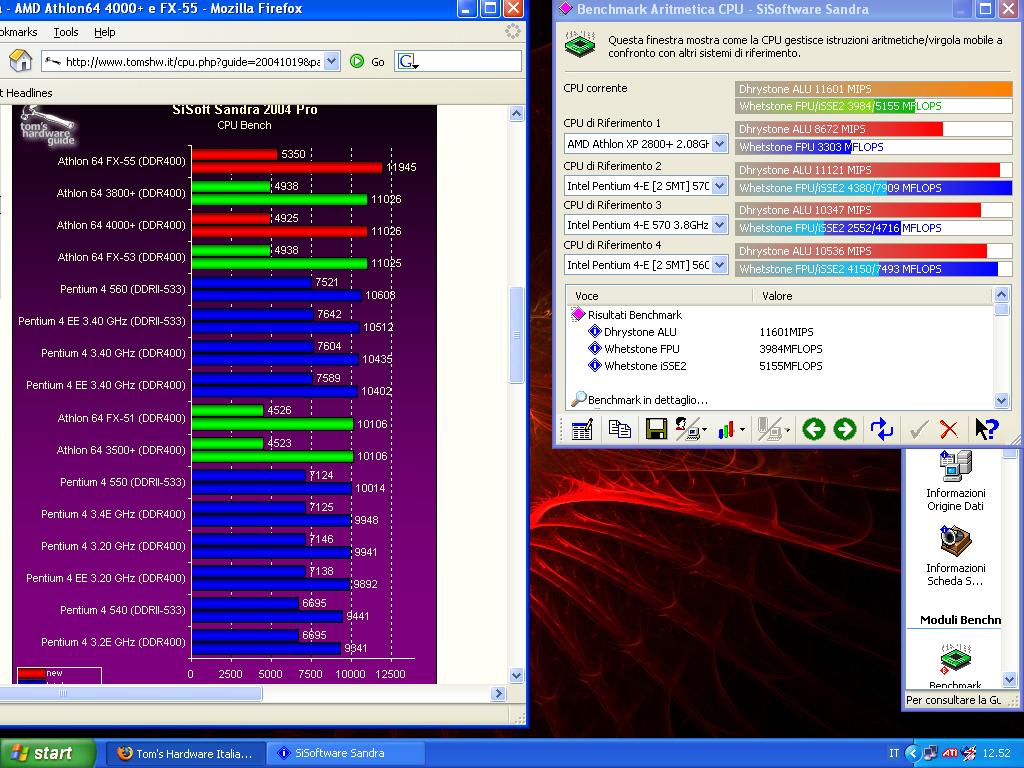The height and width of the screenshot is (768, 1024).
Task: Click the Headlines bookmark toolbar item
Action: point(26,93)
